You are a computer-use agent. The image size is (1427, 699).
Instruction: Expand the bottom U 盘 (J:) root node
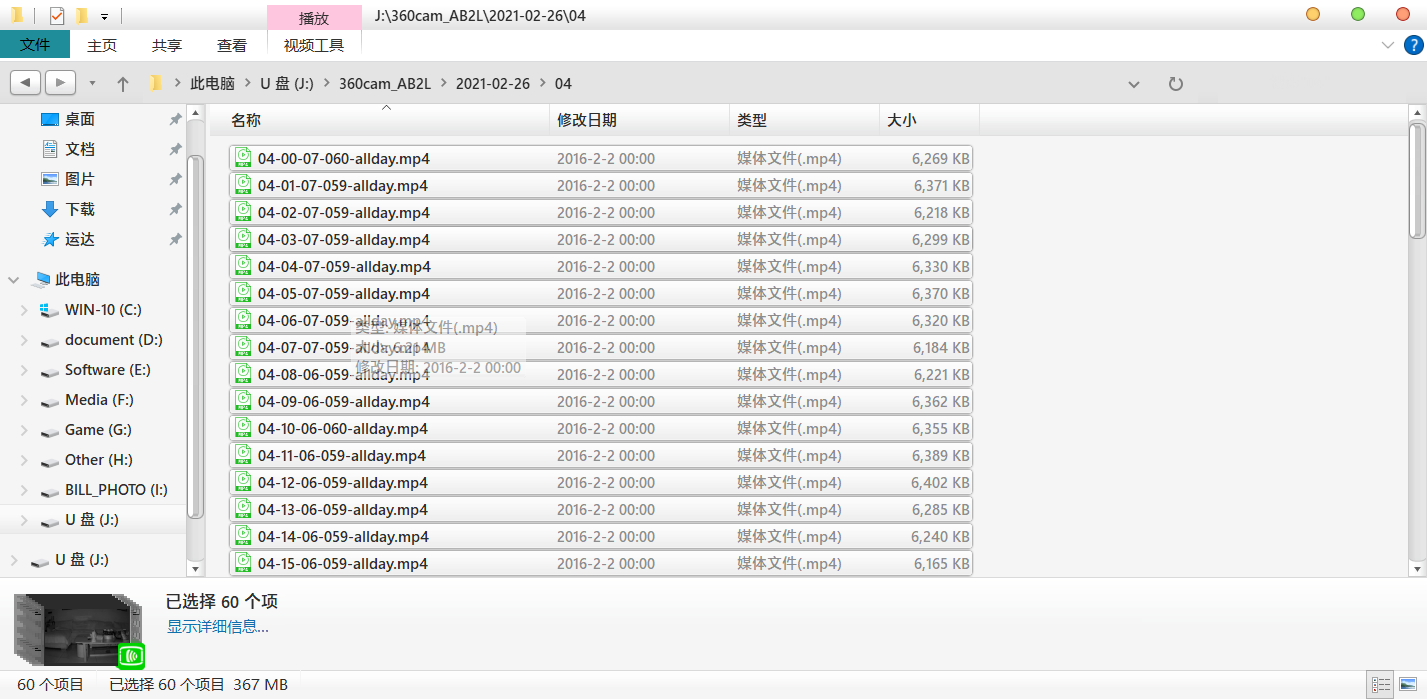(14, 560)
